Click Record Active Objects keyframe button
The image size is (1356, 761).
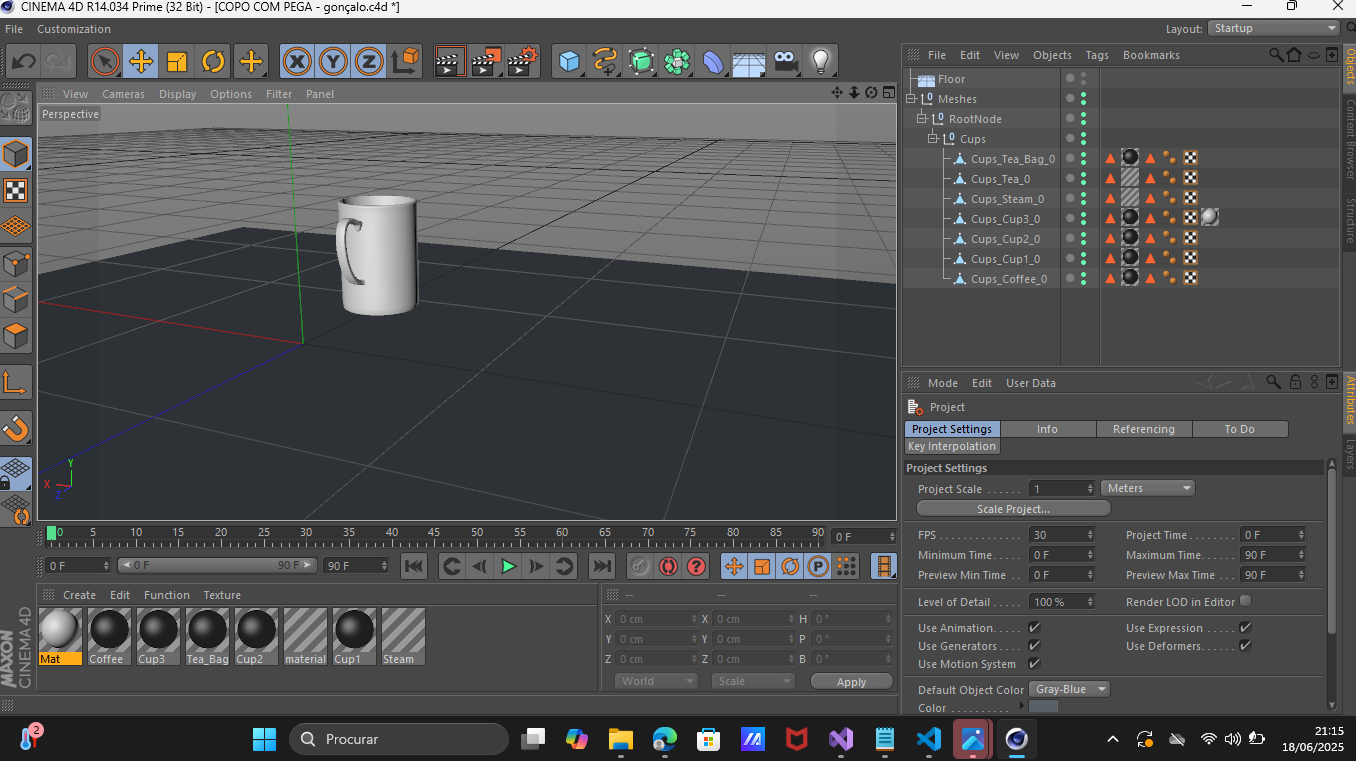(x=641, y=566)
